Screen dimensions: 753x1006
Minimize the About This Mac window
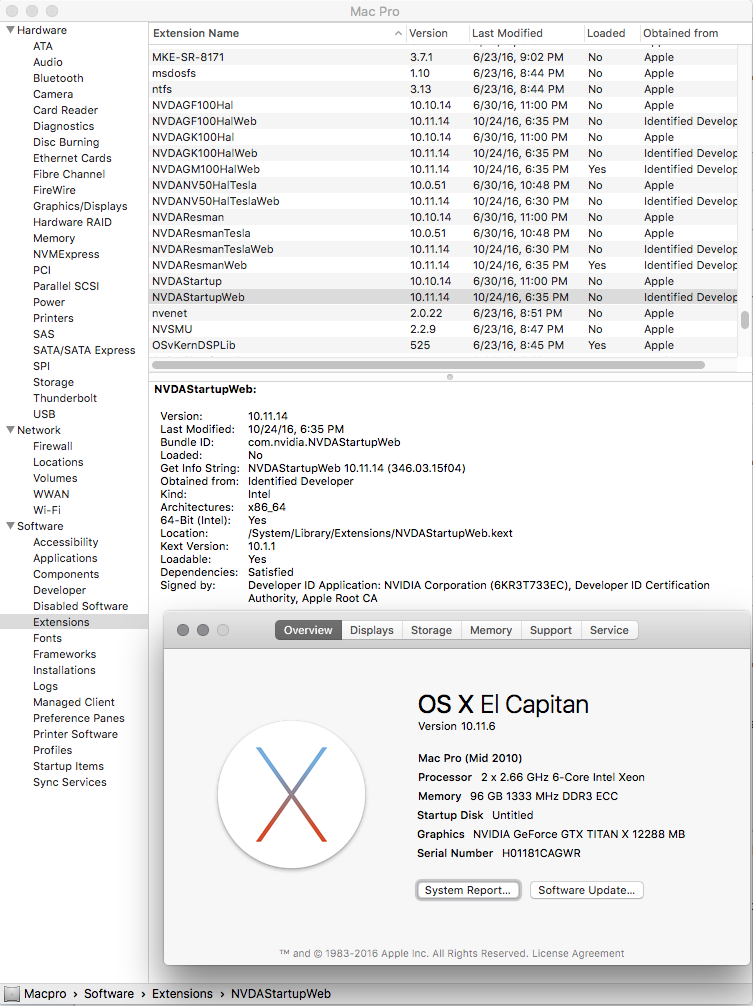[203, 630]
